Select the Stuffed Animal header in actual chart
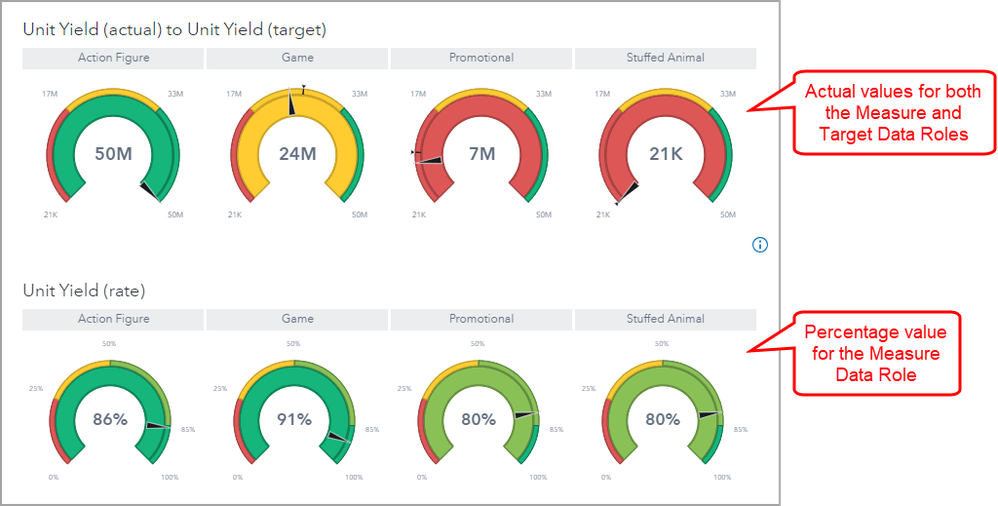The image size is (998, 506). pyautogui.click(x=665, y=58)
